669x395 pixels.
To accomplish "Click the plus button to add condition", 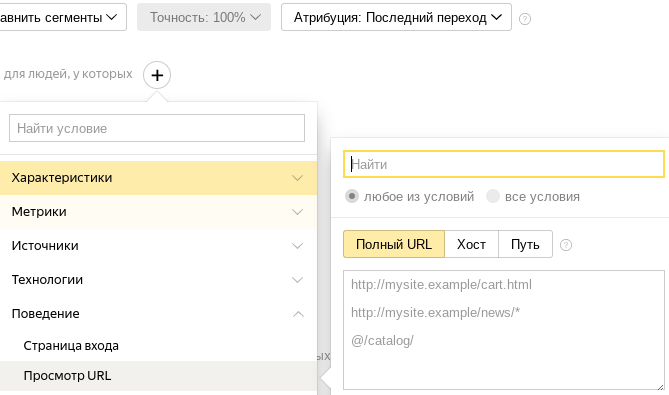I will (157, 75).
